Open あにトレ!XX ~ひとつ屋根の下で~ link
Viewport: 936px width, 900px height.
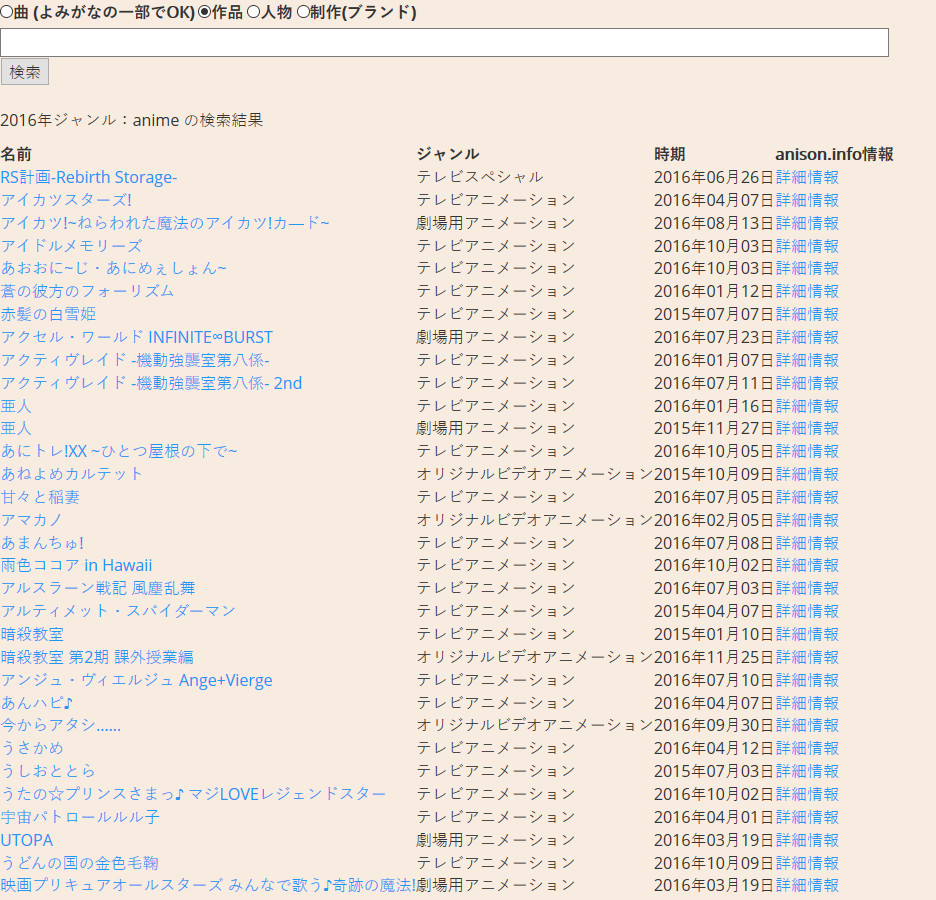119,451
